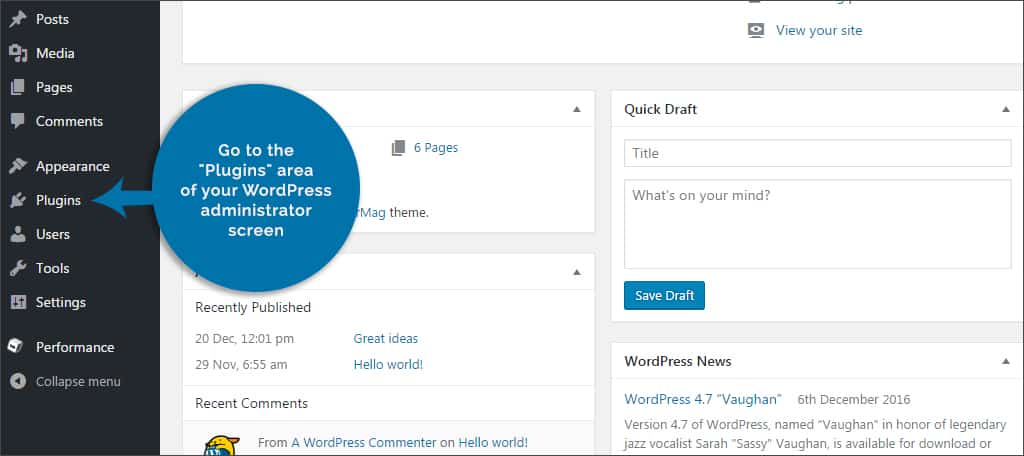Screen dimensions: 1024x456
Task: Open Settings via its sliders icon
Action: coord(18,302)
